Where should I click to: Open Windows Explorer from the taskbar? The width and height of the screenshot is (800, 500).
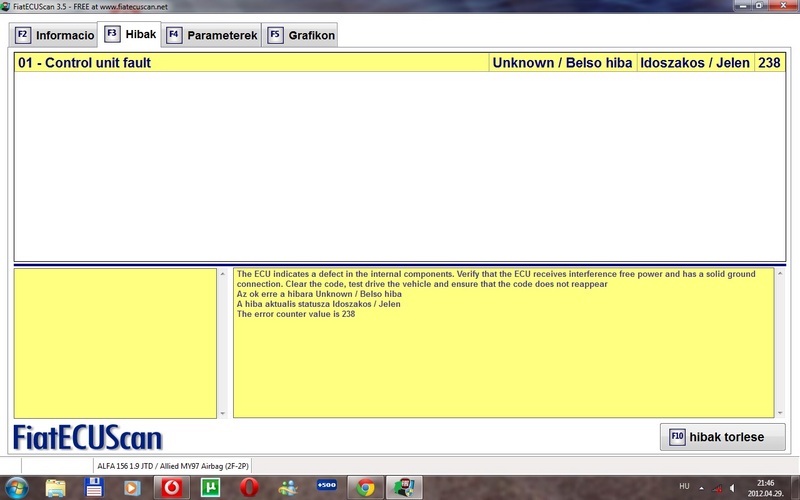coord(56,487)
